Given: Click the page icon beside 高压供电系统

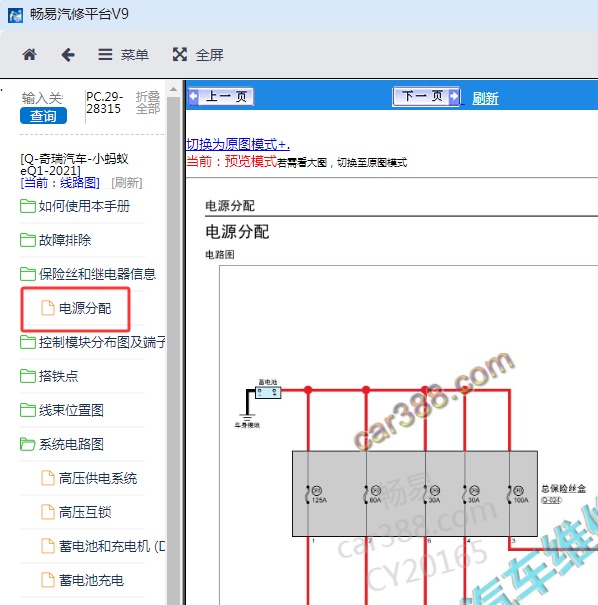Looking at the screenshot, I should (x=48, y=478).
